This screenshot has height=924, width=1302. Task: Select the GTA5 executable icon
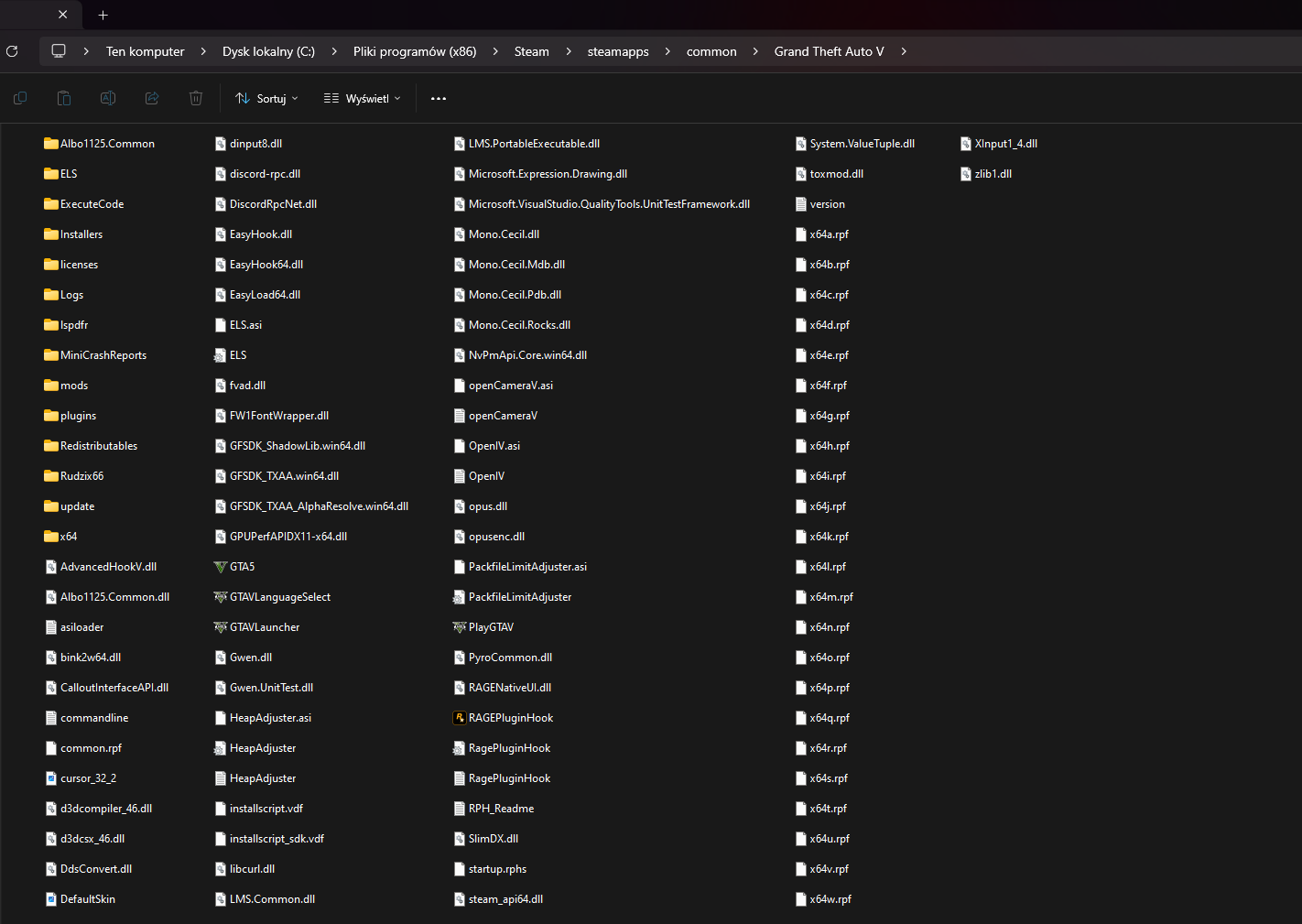(221, 567)
